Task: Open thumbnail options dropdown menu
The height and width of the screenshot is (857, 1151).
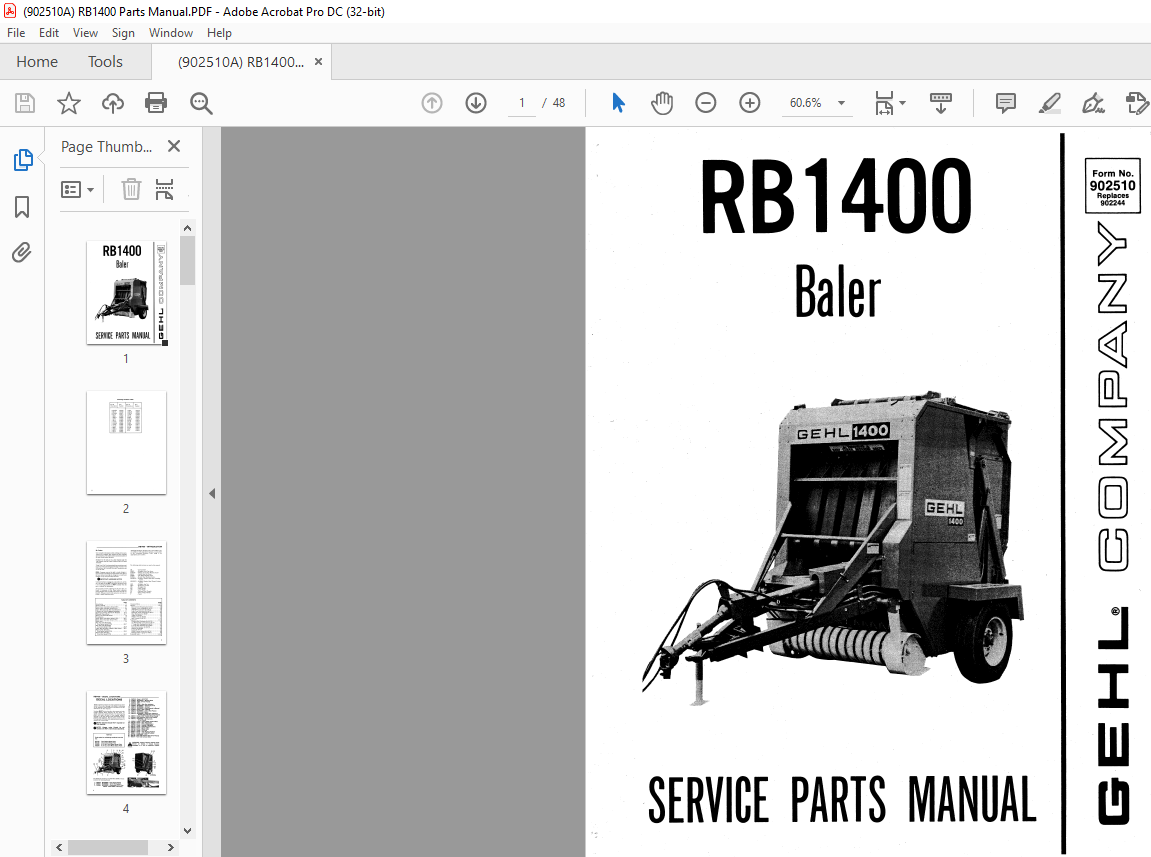Action: [x=77, y=189]
